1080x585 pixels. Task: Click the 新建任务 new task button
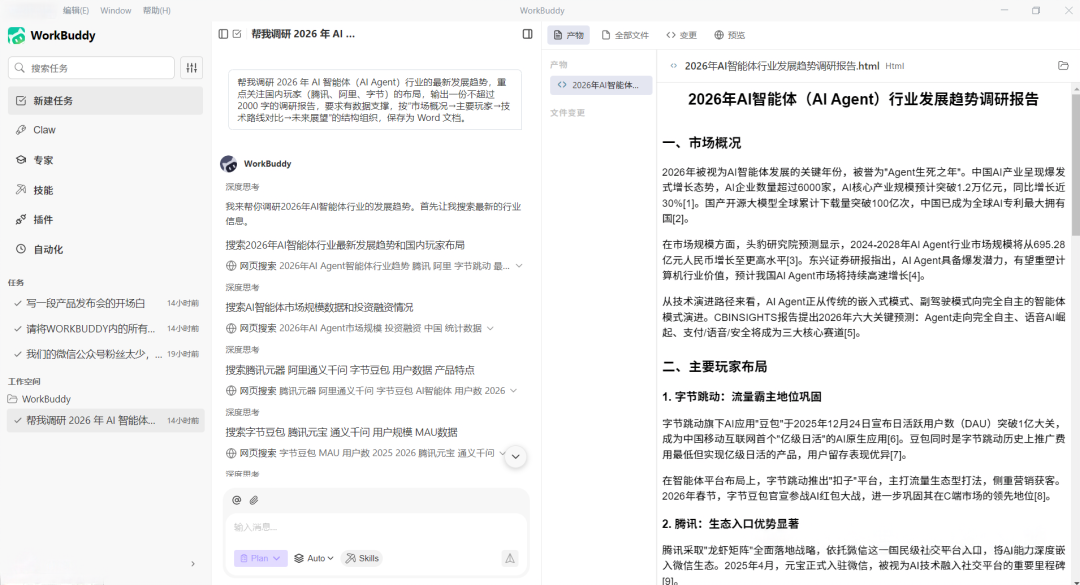click(105, 101)
